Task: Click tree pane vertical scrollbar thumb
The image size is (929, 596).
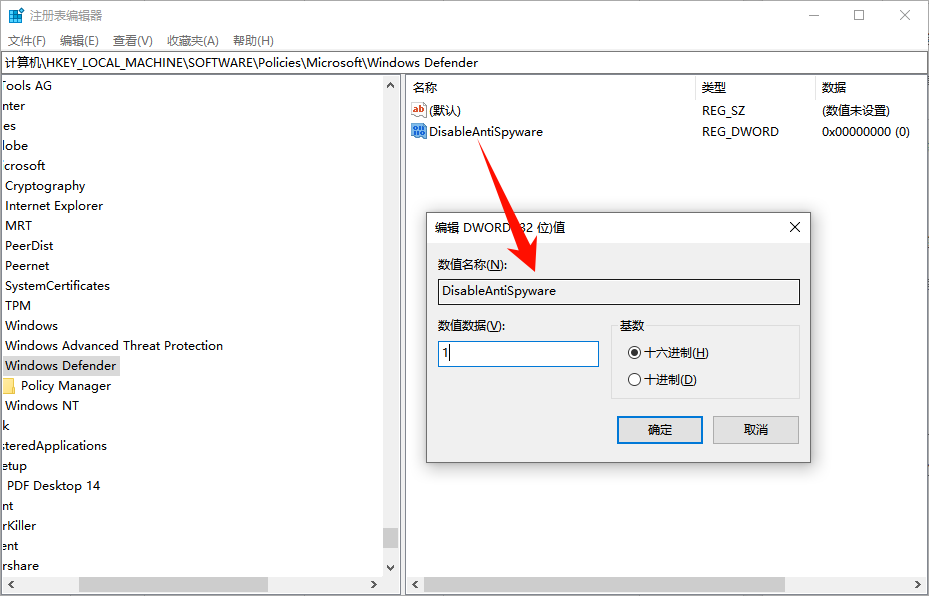Action: coord(390,538)
